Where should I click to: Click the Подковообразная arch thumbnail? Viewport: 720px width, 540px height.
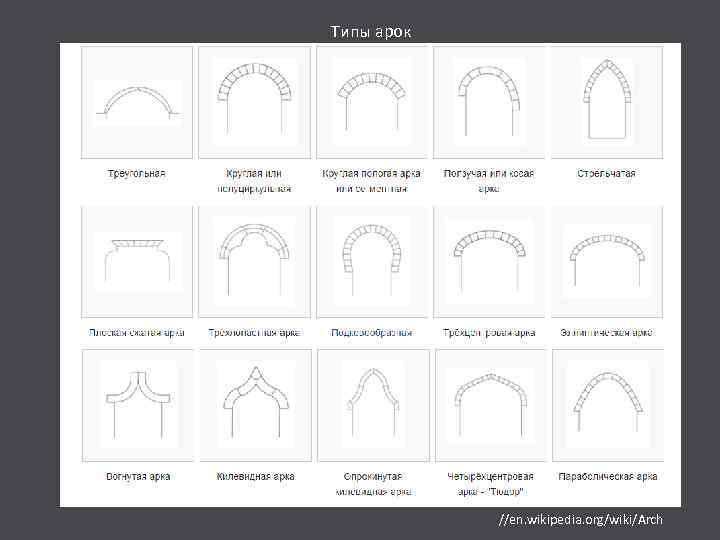[372, 262]
